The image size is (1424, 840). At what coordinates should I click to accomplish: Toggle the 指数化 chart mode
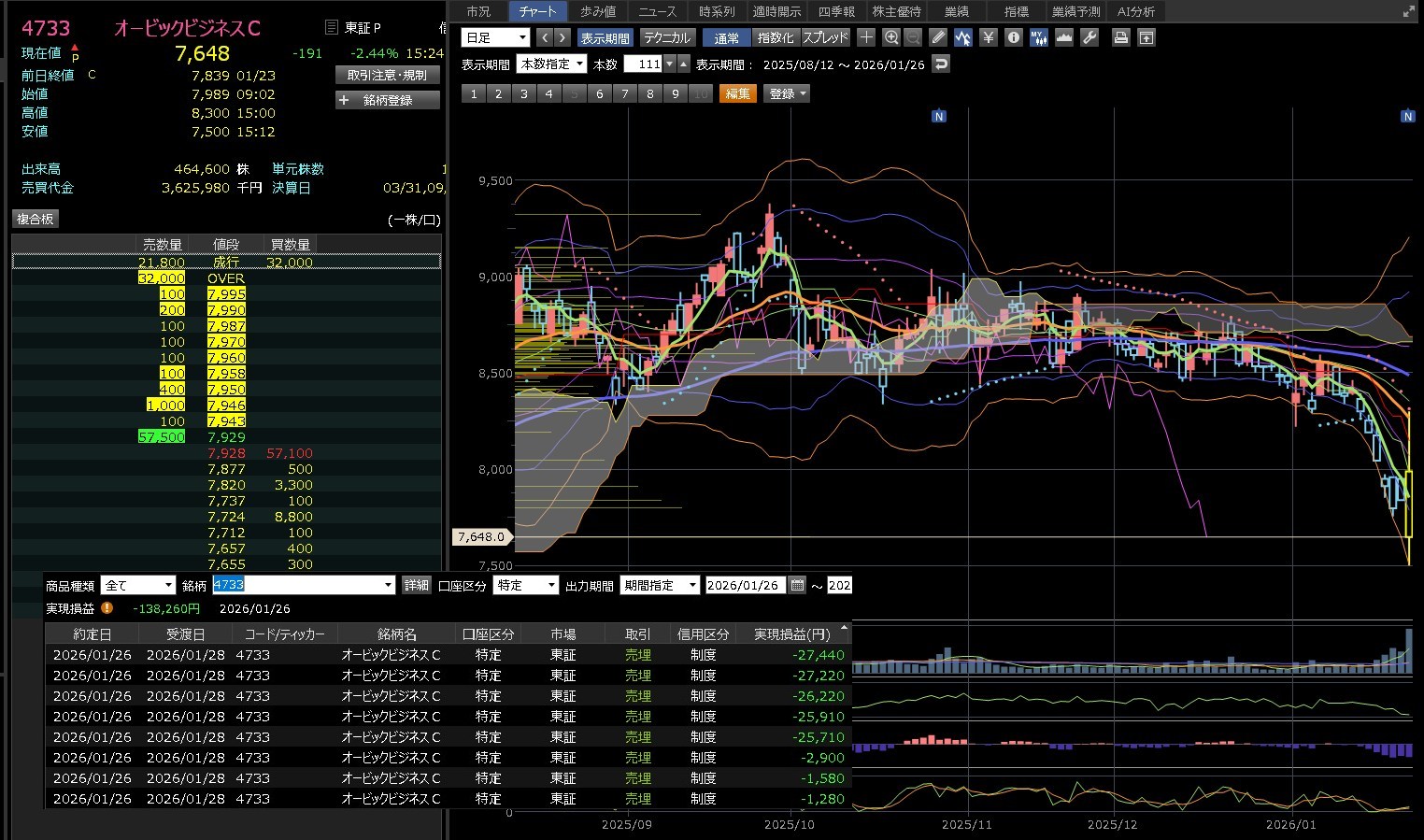775,37
